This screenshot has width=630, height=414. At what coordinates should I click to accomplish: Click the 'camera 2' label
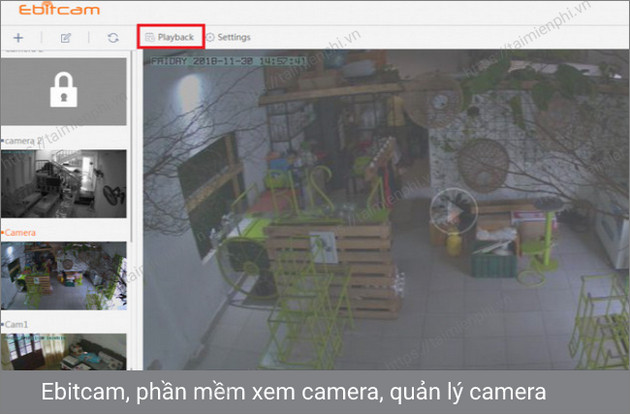tap(22, 141)
